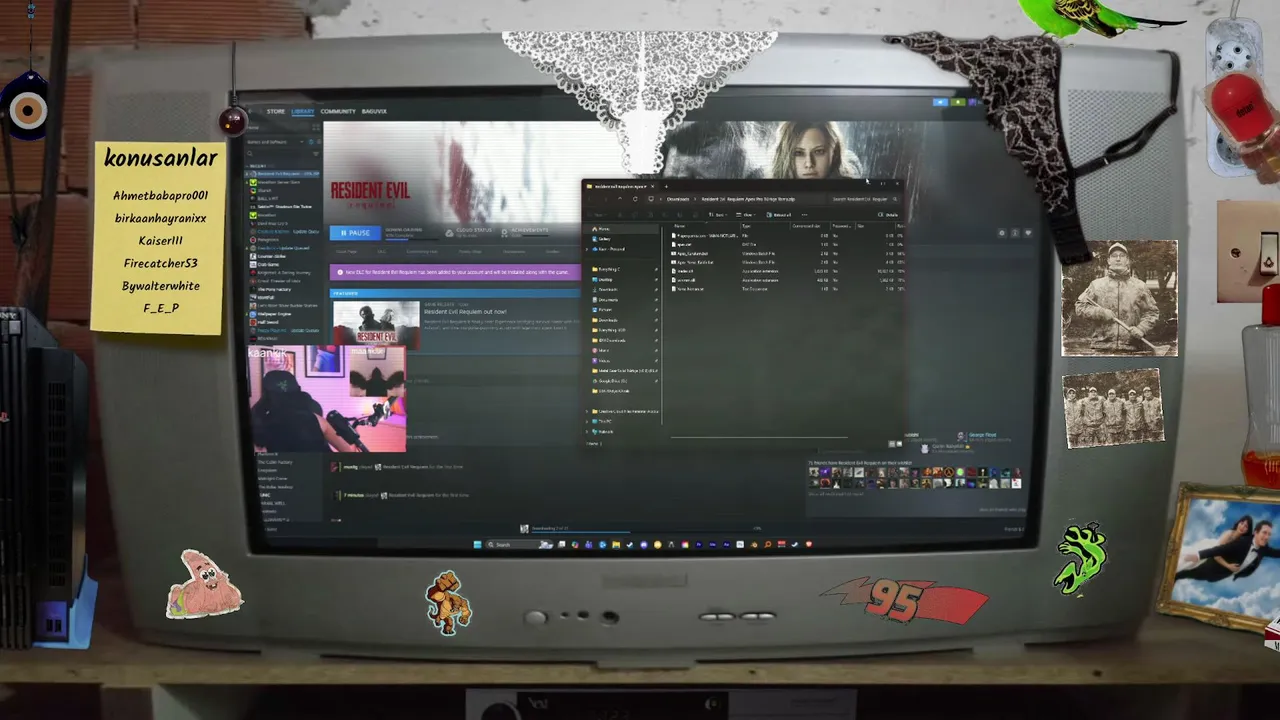Select Wallpaper Engine in the Steam library list
Viewport: 1280px width, 720px height.
point(272,314)
